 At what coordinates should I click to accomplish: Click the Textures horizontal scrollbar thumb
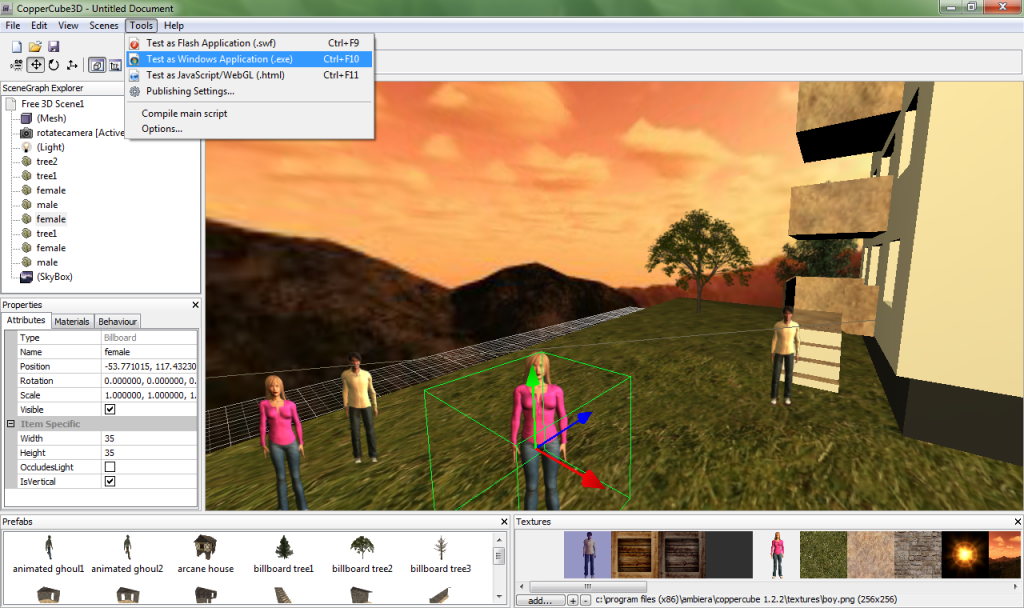(x=588, y=586)
